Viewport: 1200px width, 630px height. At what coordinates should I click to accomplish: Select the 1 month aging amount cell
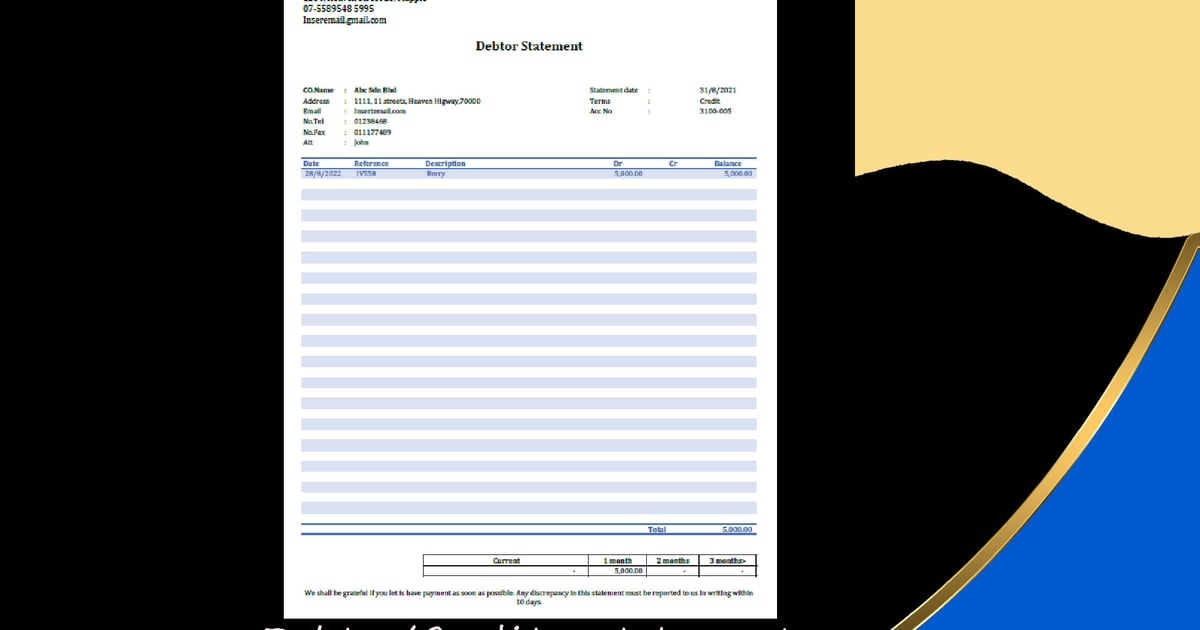point(627,571)
